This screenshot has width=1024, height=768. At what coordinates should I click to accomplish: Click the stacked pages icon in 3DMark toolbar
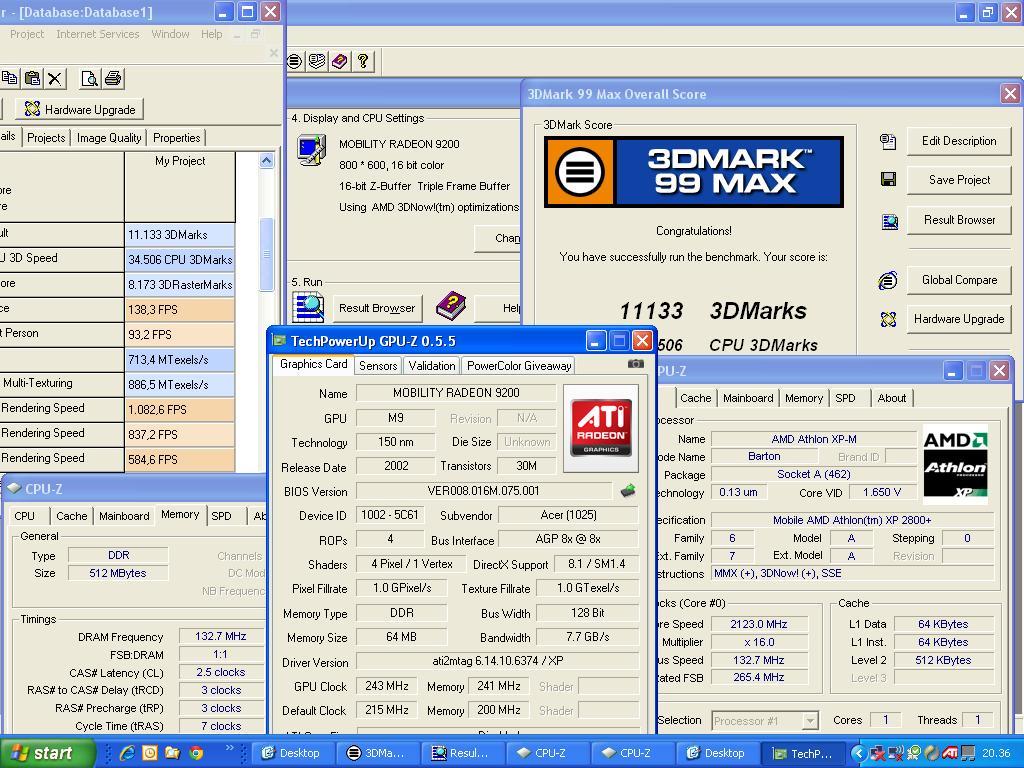317,61
